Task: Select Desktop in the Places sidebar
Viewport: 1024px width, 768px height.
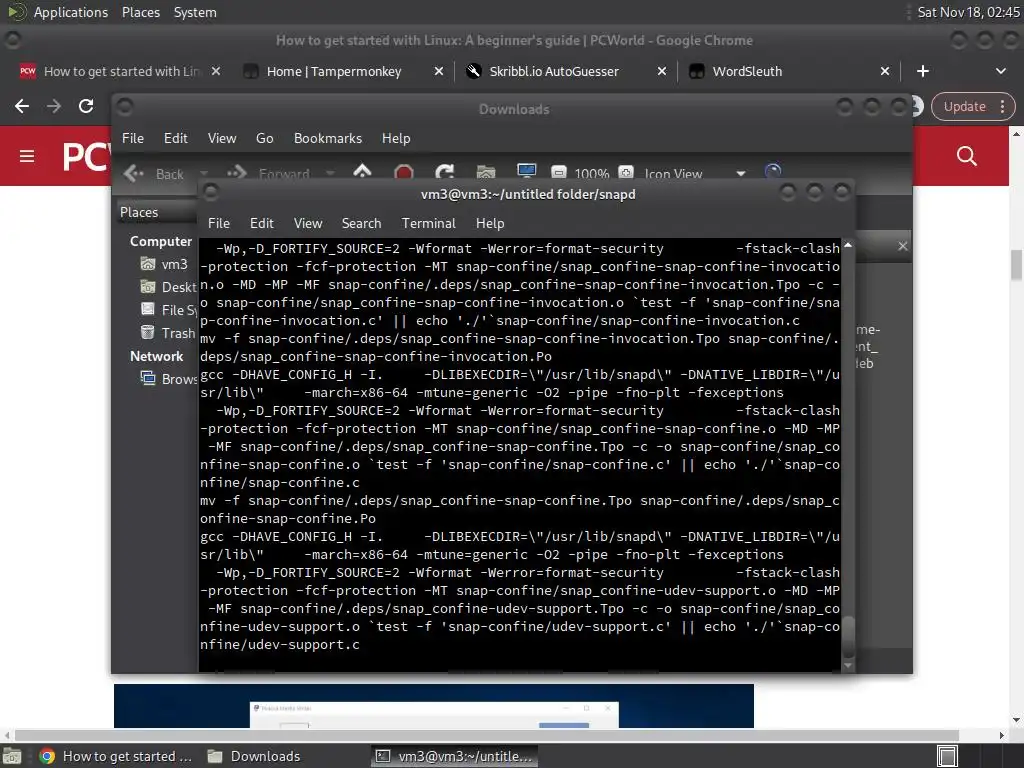Action: tap(168, 287)
